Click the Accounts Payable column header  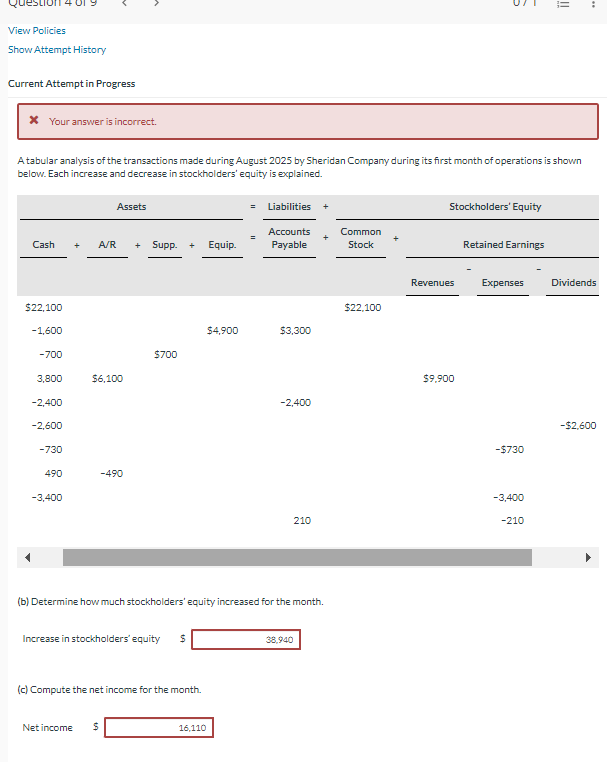[289, 238]
